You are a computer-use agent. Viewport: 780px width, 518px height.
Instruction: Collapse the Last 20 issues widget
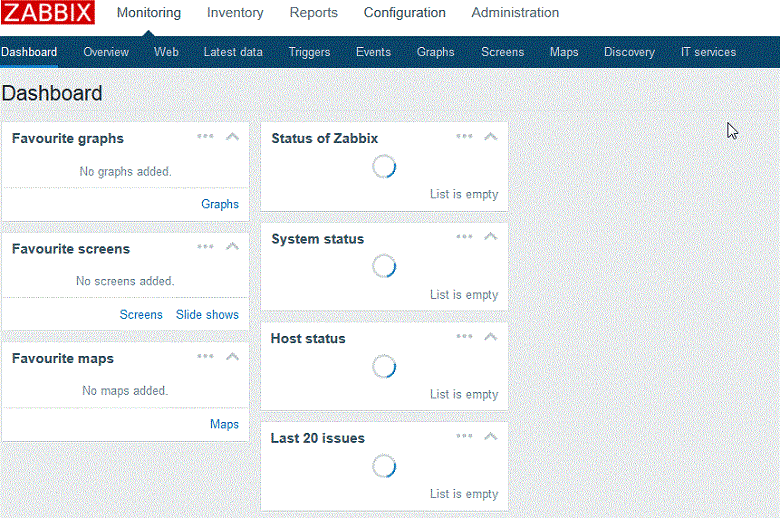pyautogui.click(x=490, y=437)
